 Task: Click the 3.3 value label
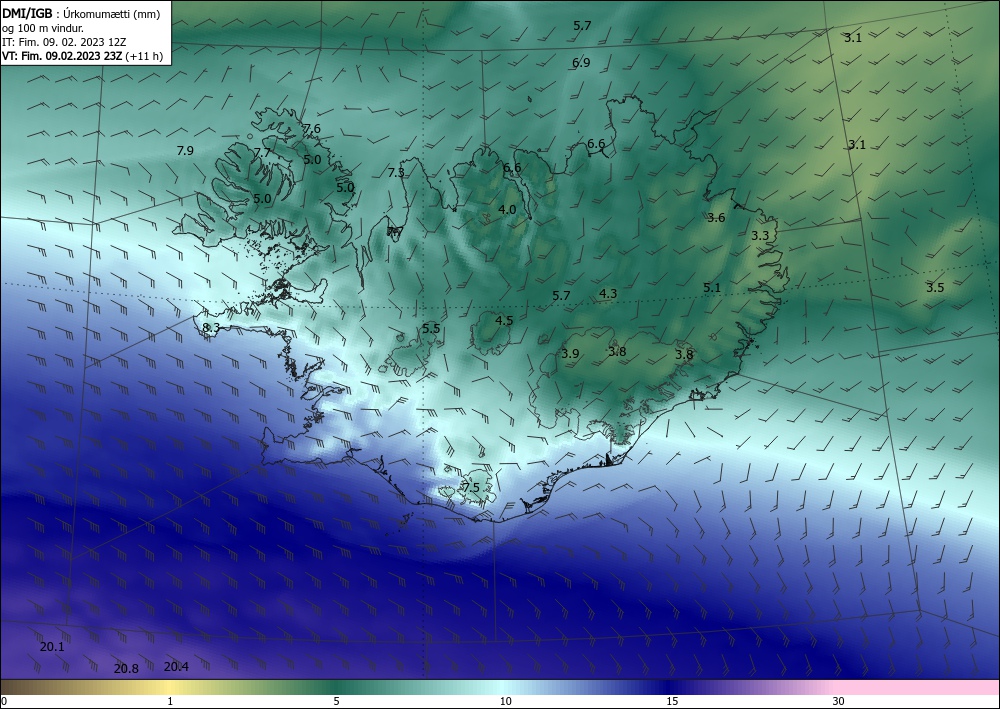pos(760,235)
